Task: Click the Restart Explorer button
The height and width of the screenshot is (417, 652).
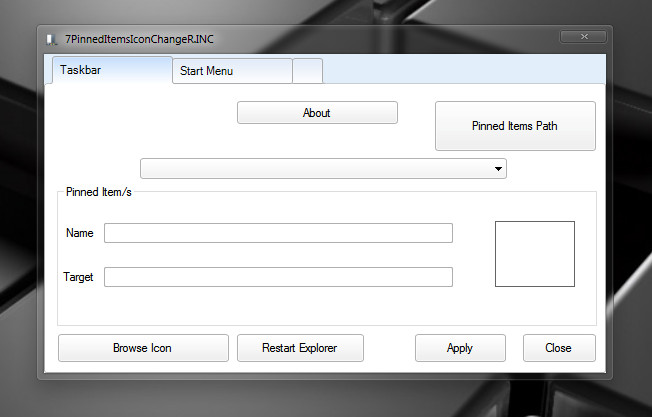Action: (300, 348)
